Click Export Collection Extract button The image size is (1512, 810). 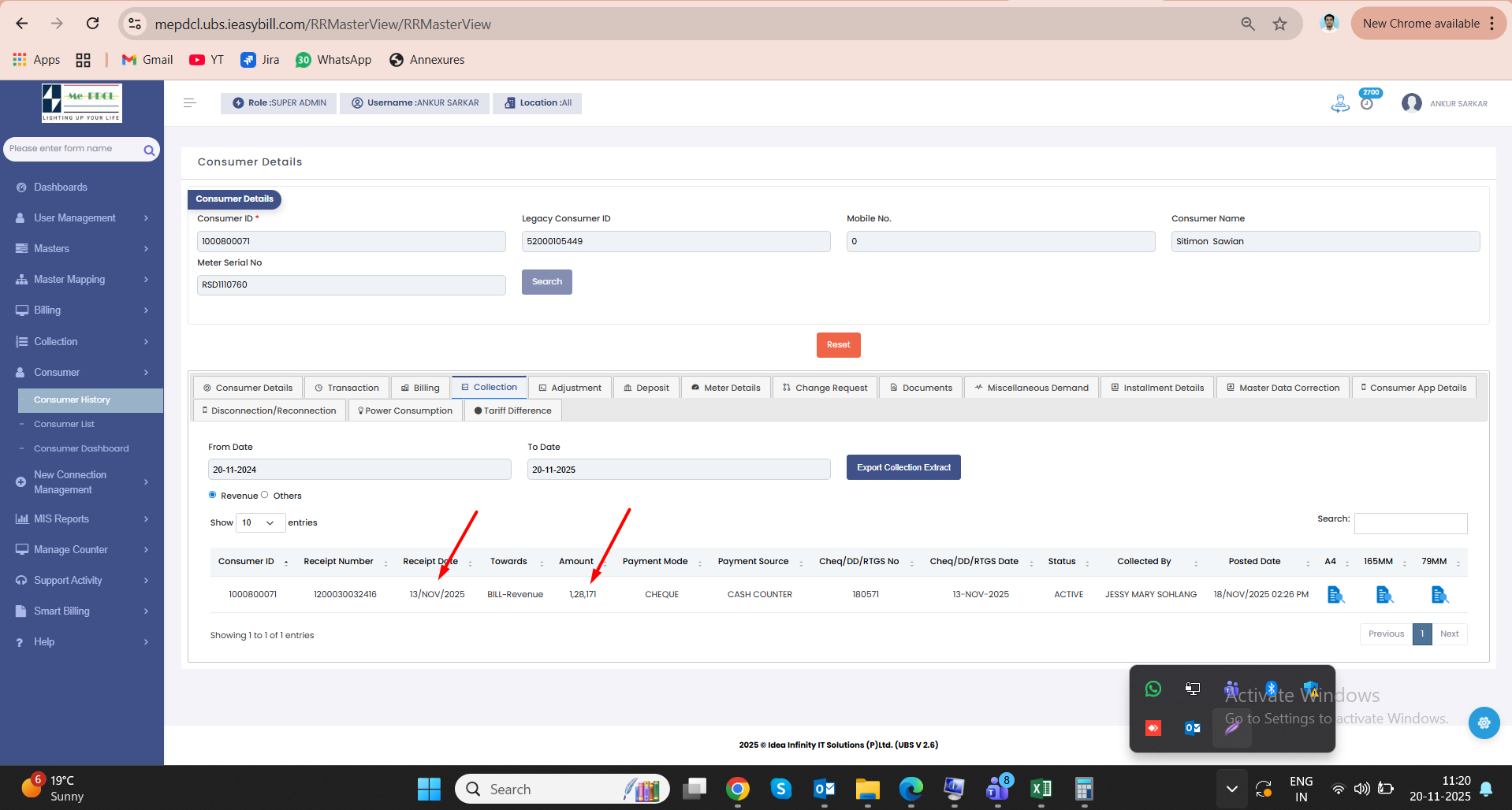(903, 467)
